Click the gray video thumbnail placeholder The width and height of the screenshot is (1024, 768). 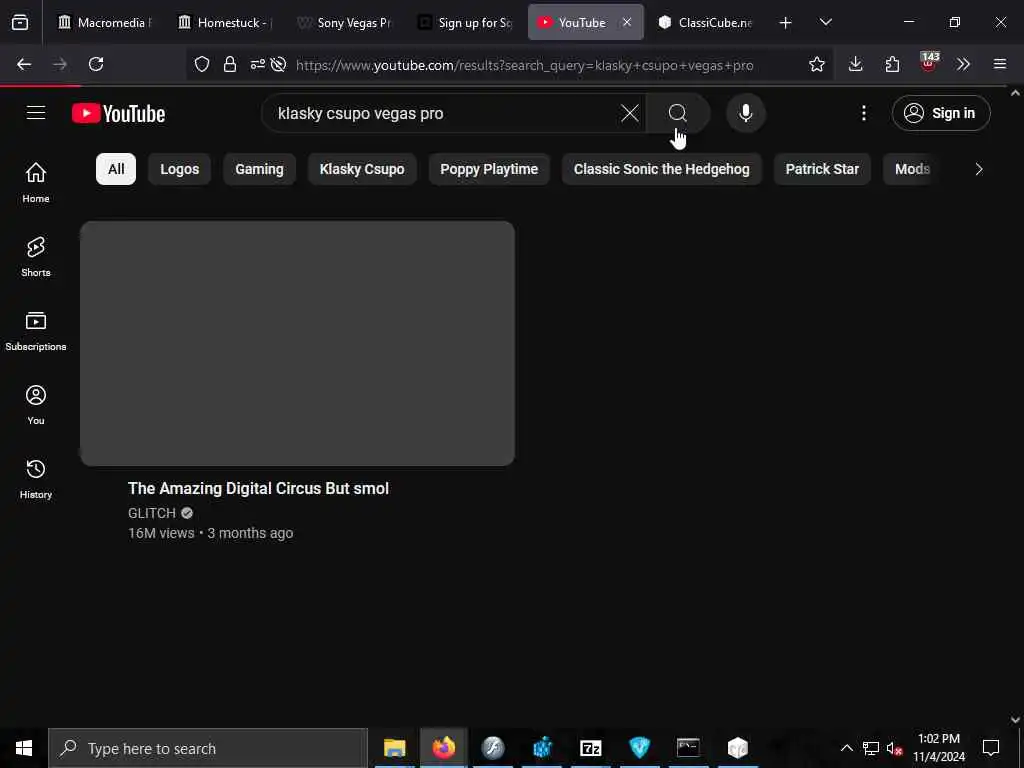(297, 344)
